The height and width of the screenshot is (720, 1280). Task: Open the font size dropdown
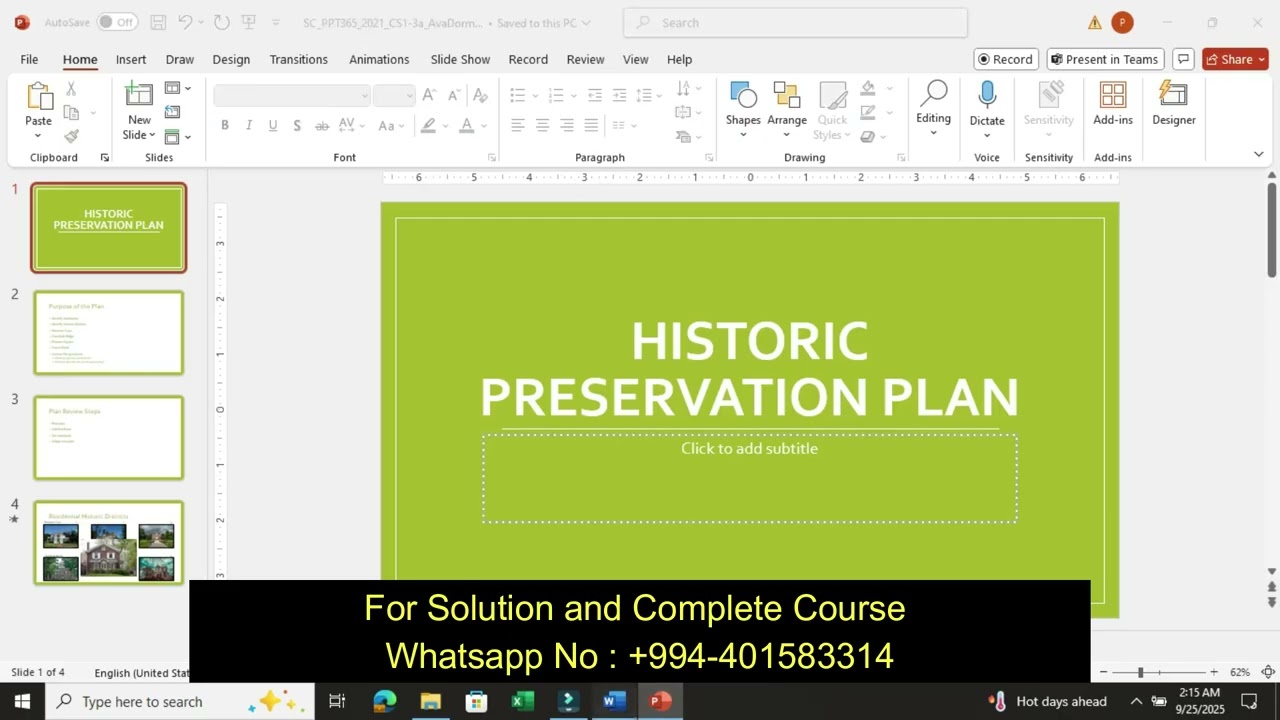point(408,95)
